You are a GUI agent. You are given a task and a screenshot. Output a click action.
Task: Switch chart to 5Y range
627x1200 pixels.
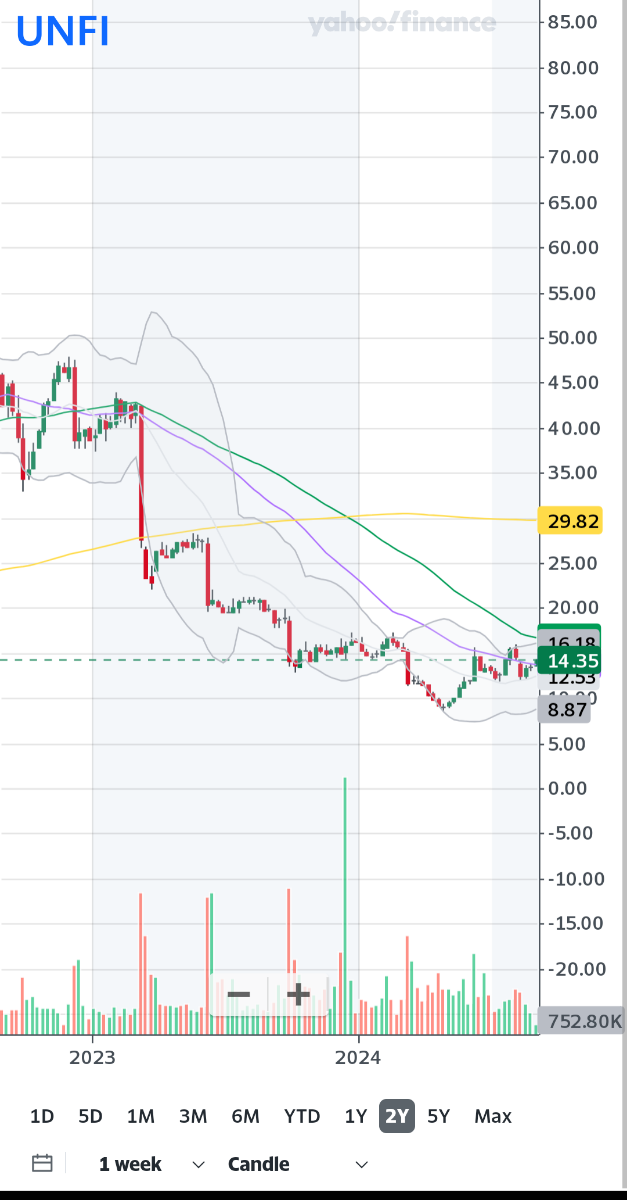[438, 1116]
